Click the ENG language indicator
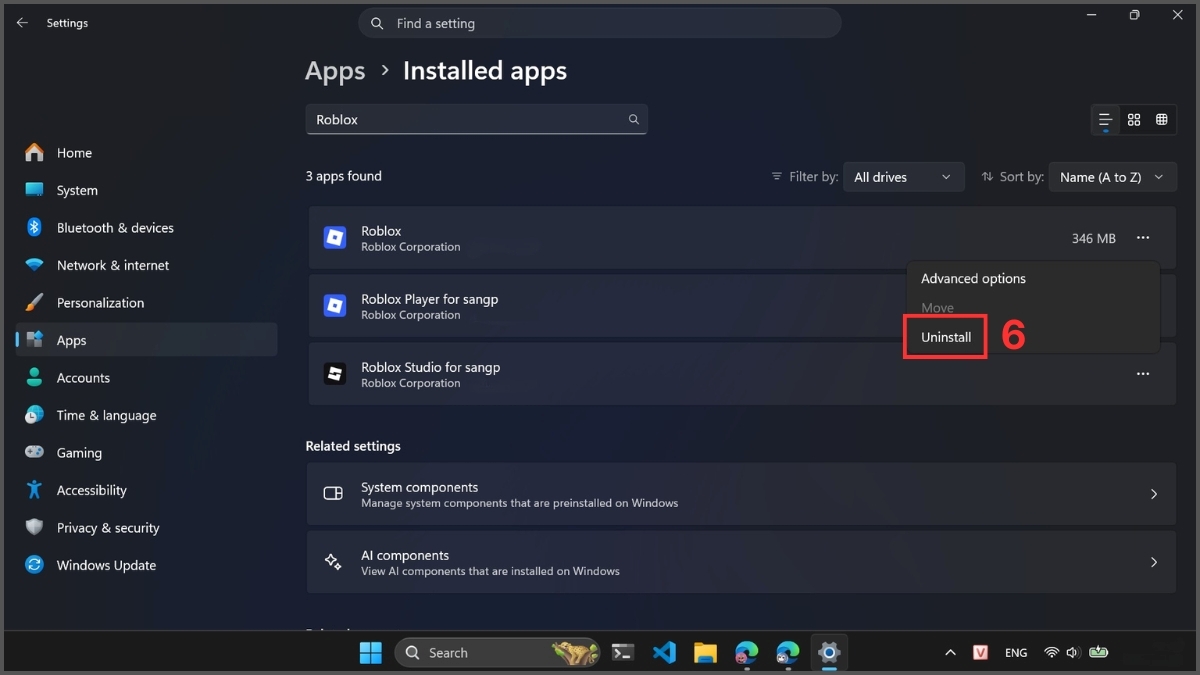1200x675 pixels. 1016,652
